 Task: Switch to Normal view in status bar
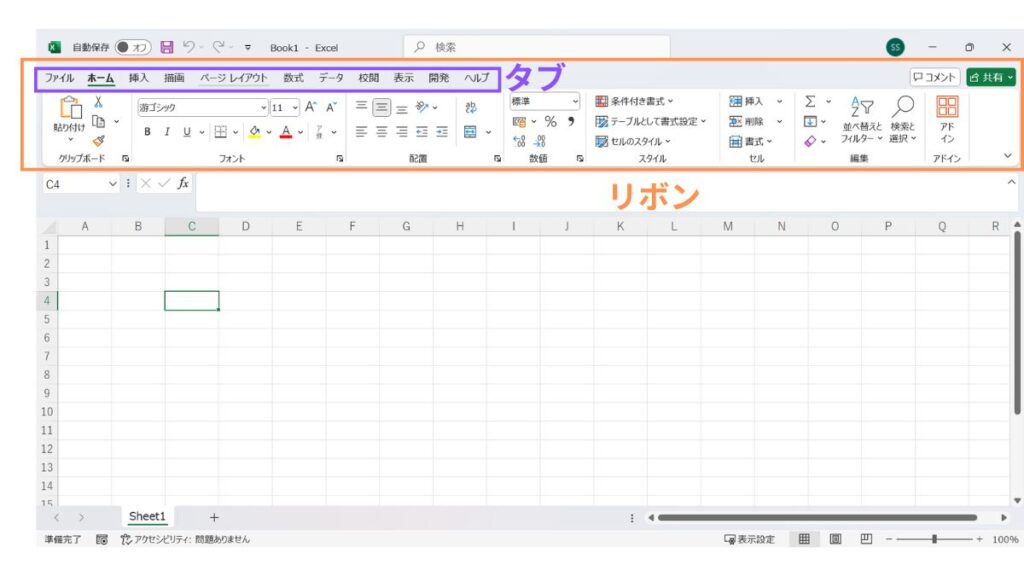tap(805, 539)
